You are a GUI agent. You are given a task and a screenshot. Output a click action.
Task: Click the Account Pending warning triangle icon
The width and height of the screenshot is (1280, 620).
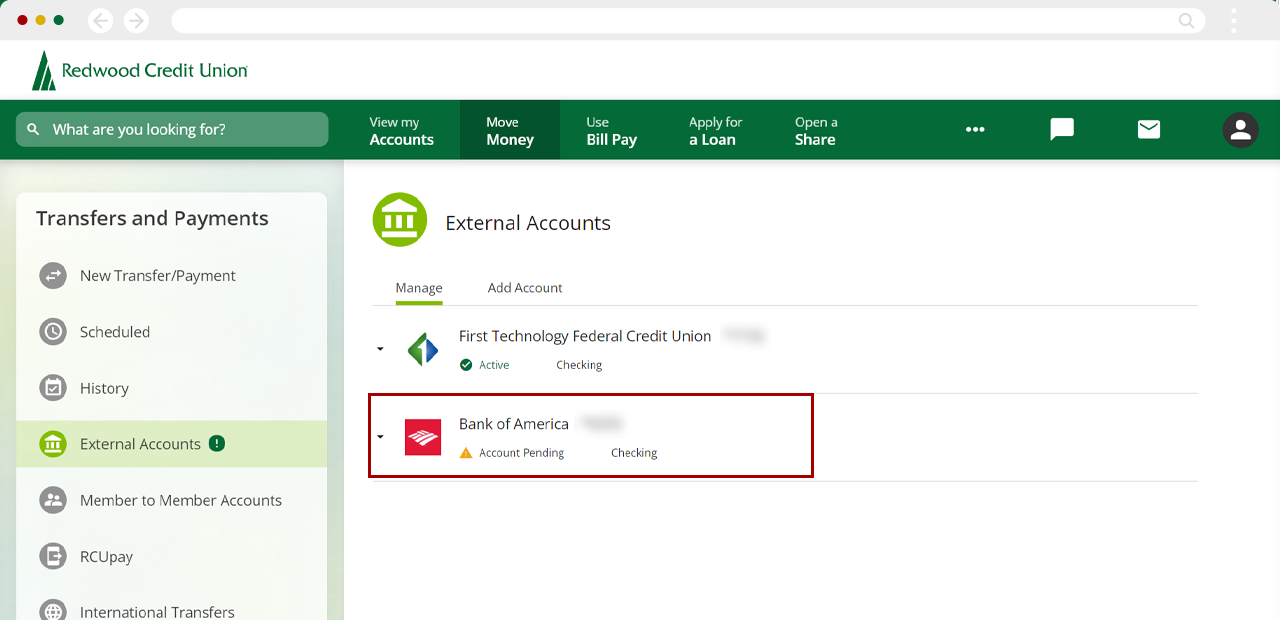click(466, 453)
